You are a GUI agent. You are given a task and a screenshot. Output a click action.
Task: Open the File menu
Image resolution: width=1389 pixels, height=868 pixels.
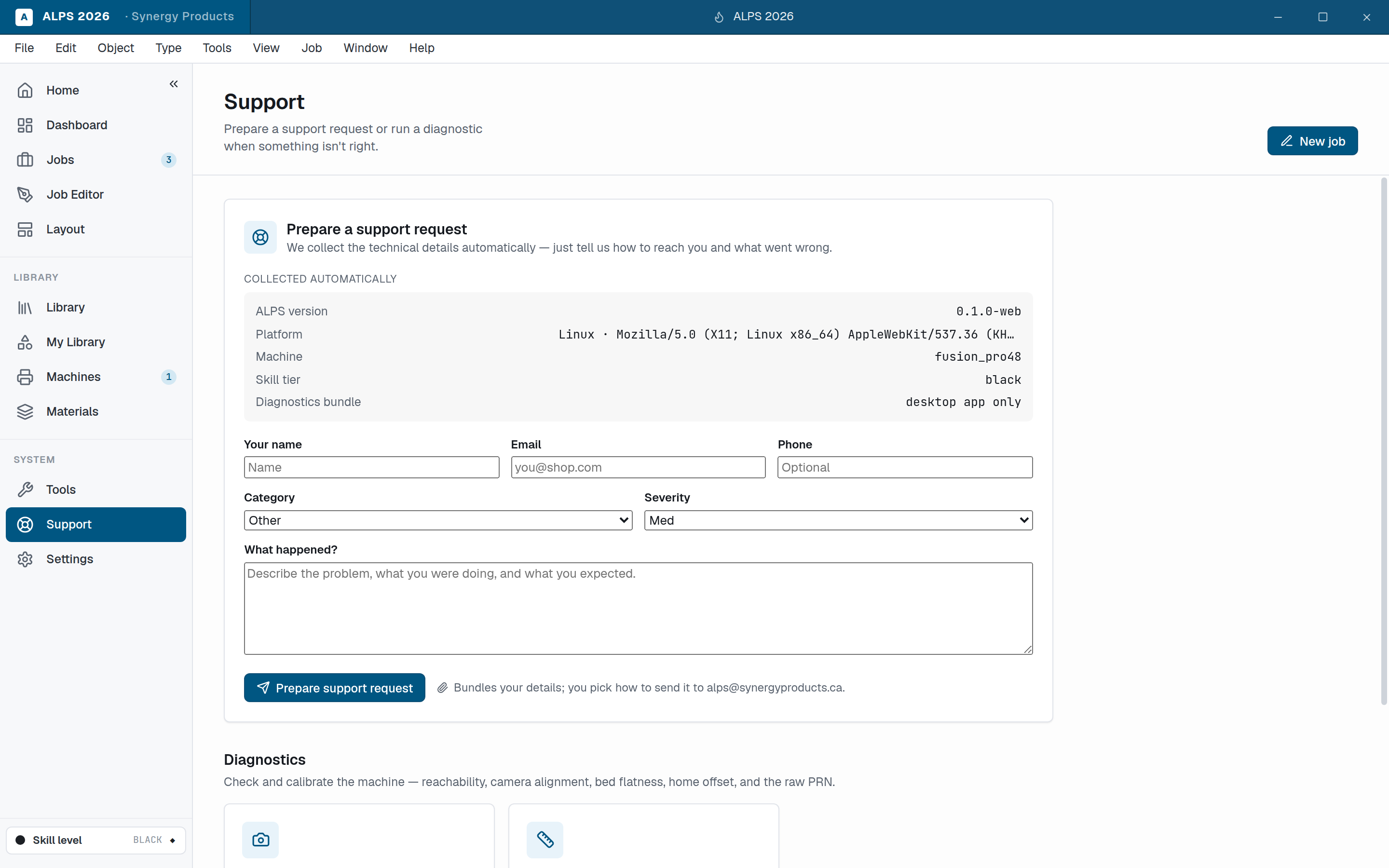(x=24, y=48)
